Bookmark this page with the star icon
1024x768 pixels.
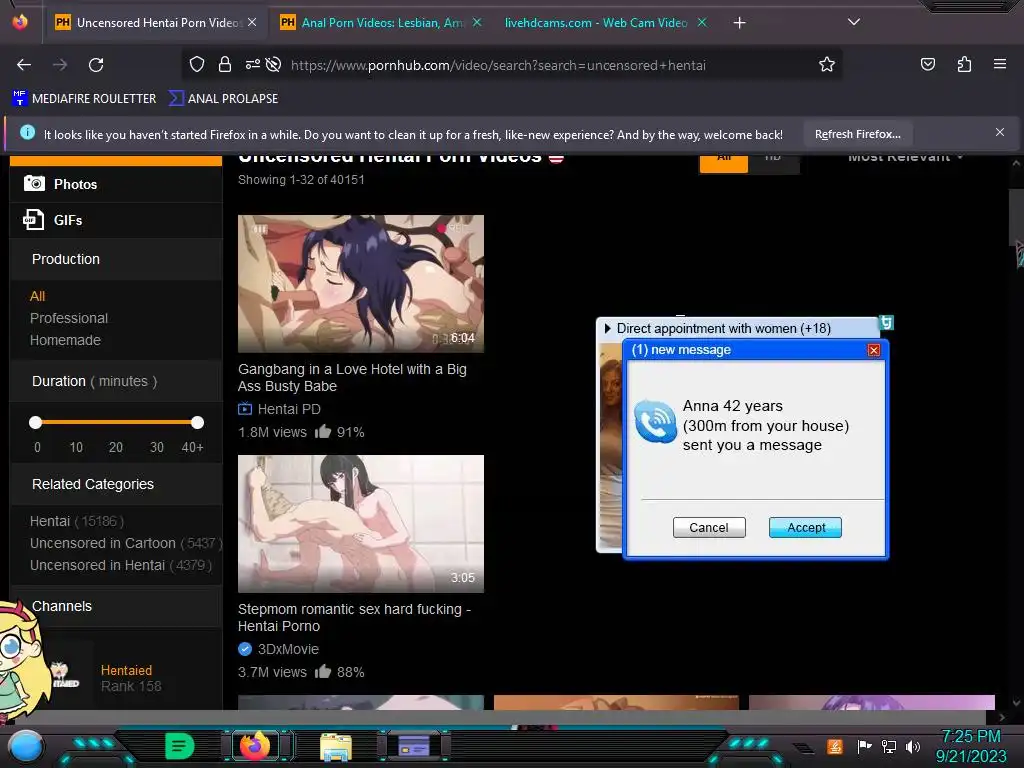click(827, 64)
